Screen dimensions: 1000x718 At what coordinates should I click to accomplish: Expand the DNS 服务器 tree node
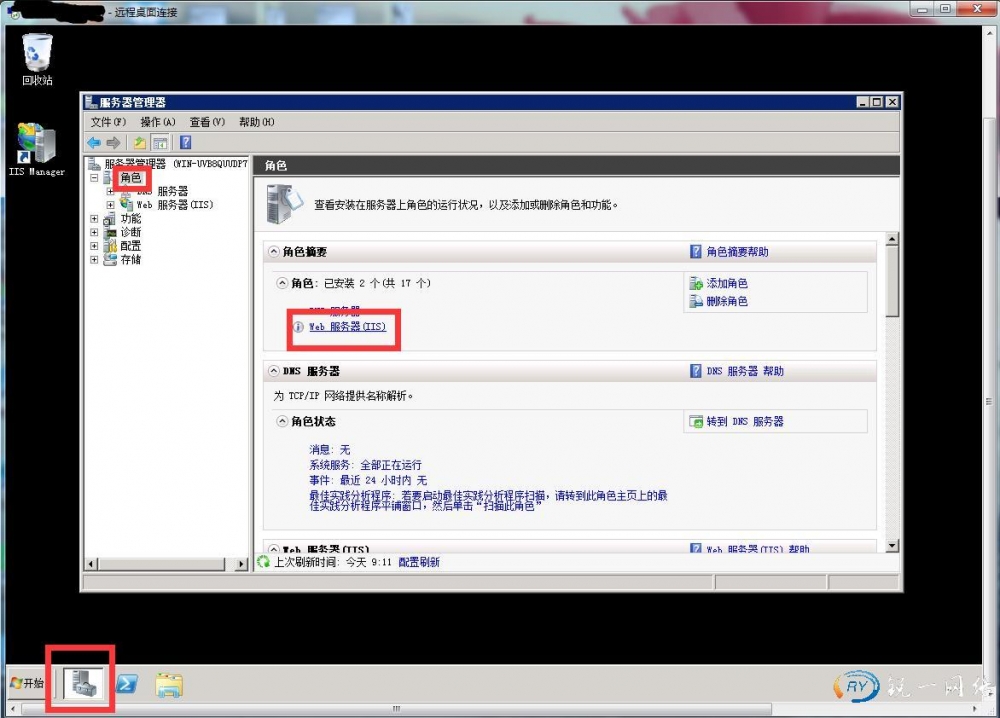pyautogui.click(x=110, y=191)
